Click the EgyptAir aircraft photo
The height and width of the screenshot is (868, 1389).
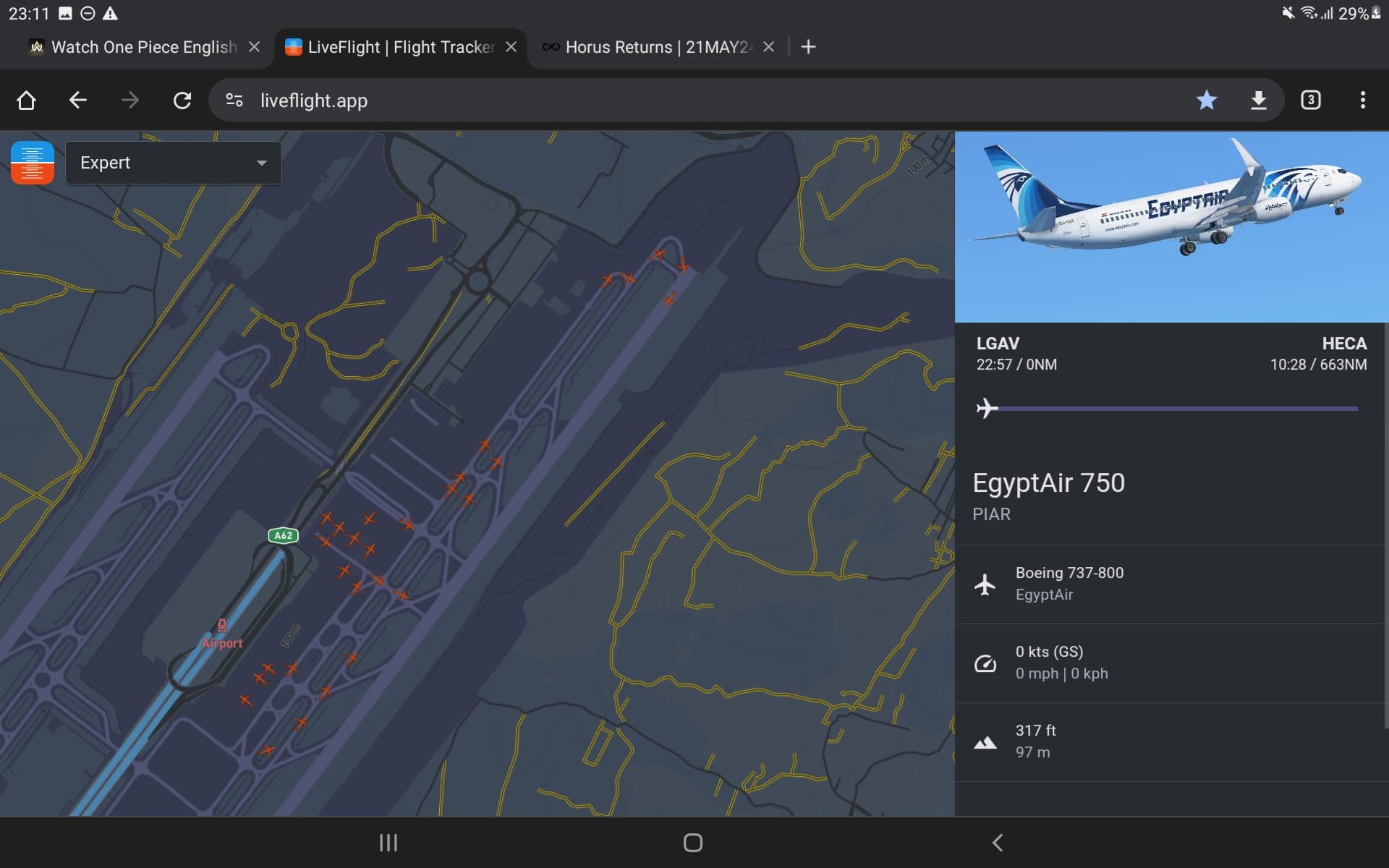click(1171, 226)
